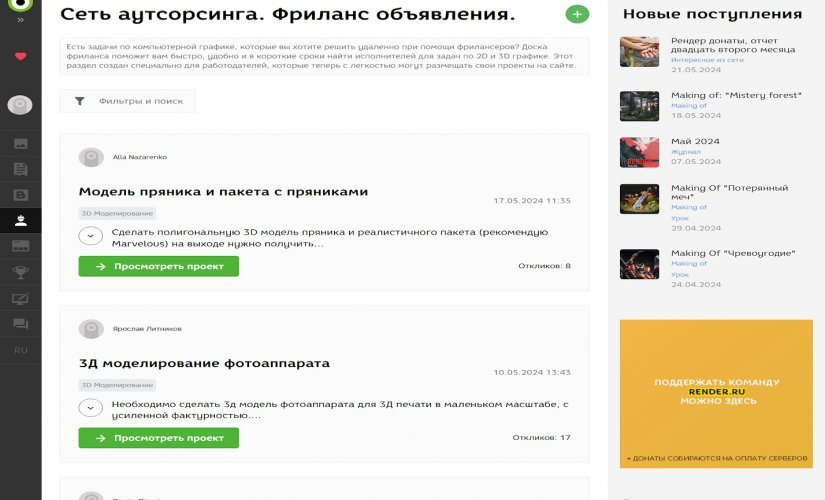
Task: Click 3D Моделирование tag on фотоаппарата listing
Action: click(x=117, y=385)
